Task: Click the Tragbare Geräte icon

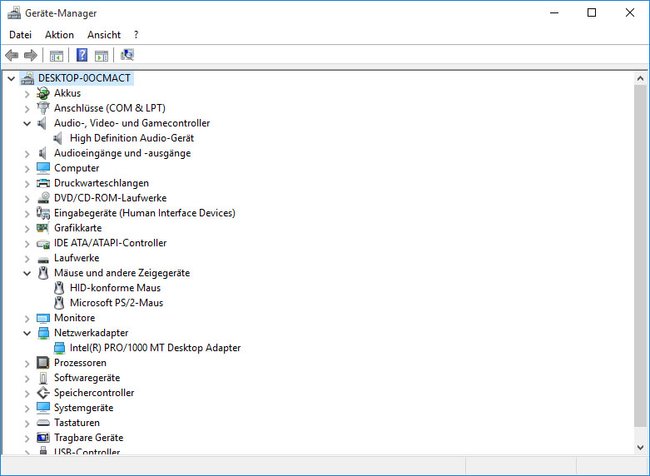Action: coord(43,437)
